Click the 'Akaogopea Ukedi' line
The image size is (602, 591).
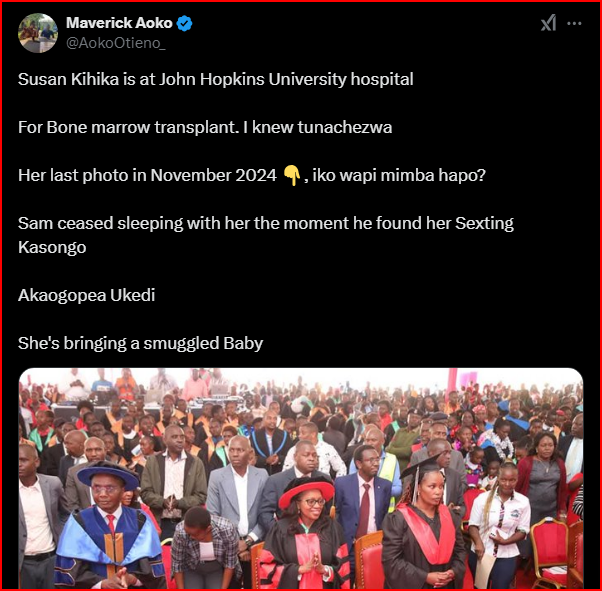(x=86, y=295)
